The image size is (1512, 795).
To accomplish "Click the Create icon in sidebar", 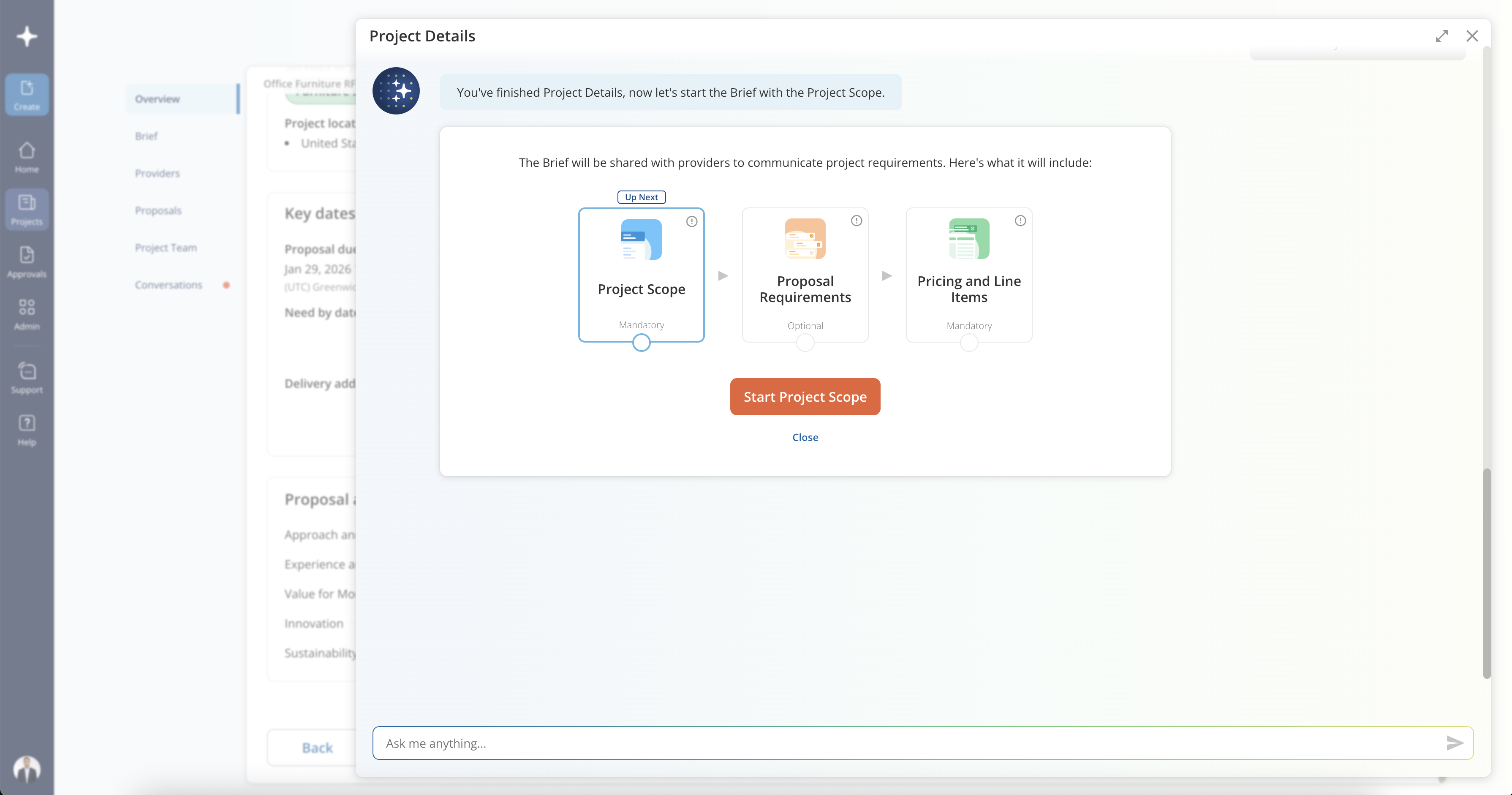I will click(x=27, y=94).
